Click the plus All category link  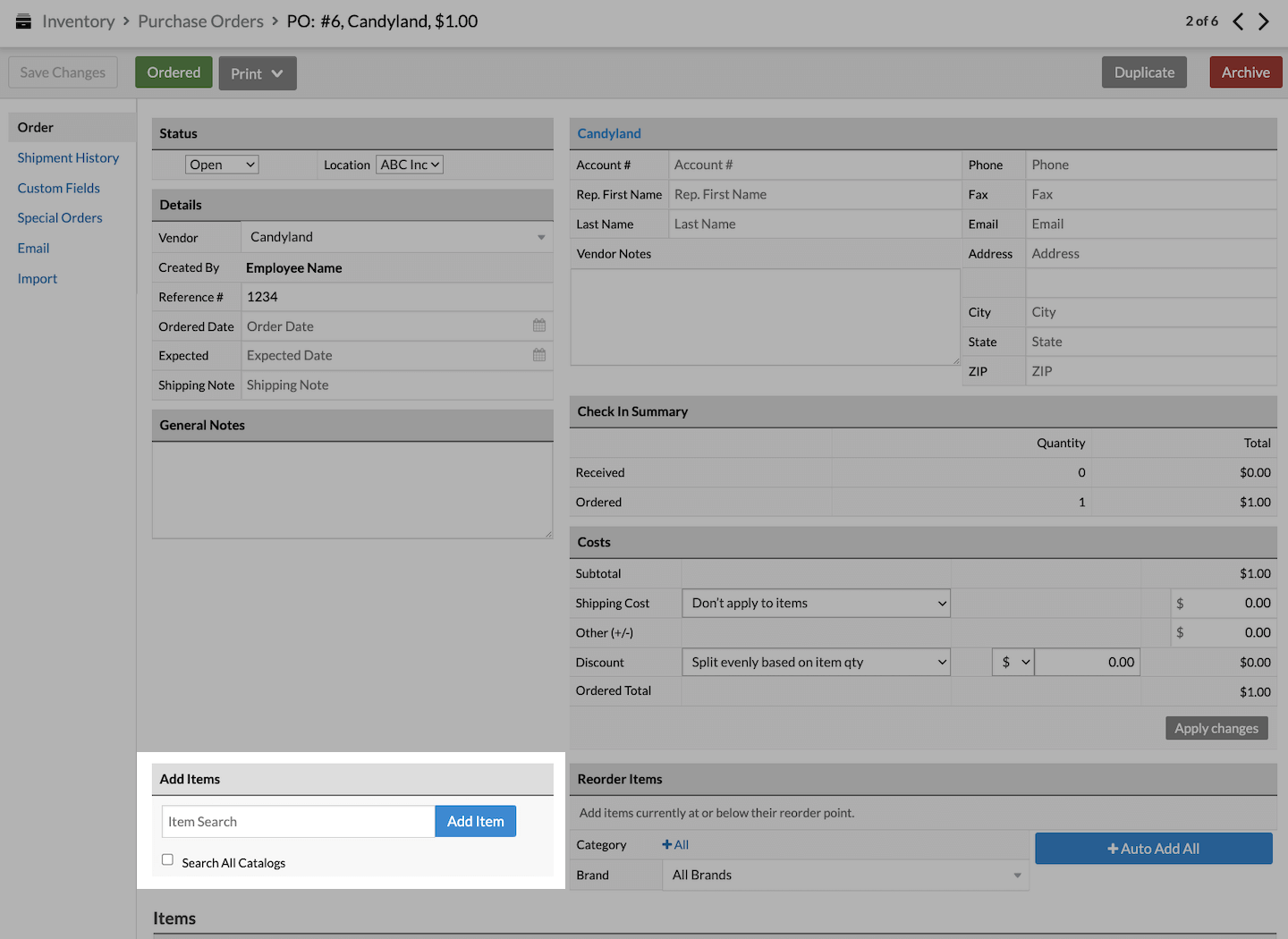[x=675, y=845]
